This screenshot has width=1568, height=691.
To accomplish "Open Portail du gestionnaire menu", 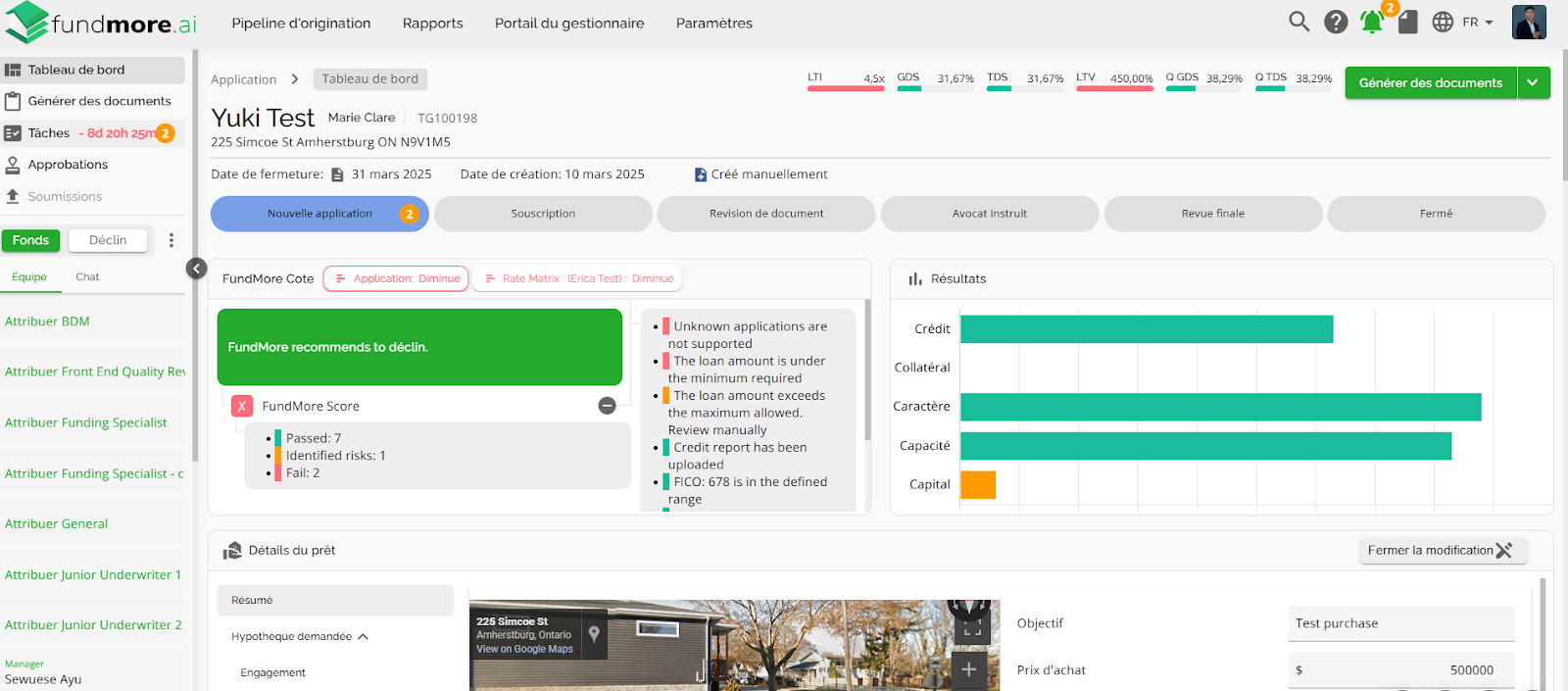I will tap(569, 24).
